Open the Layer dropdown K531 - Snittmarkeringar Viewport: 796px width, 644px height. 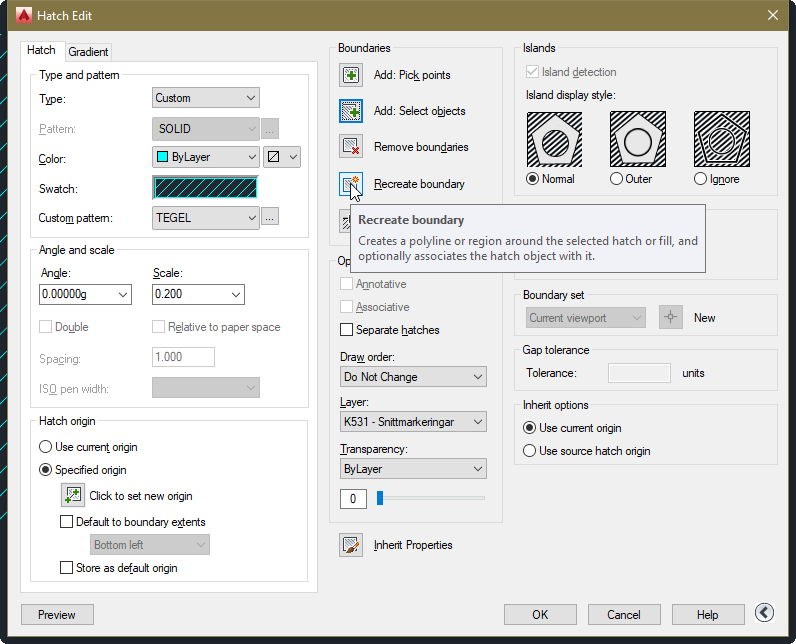pos(413,422)
